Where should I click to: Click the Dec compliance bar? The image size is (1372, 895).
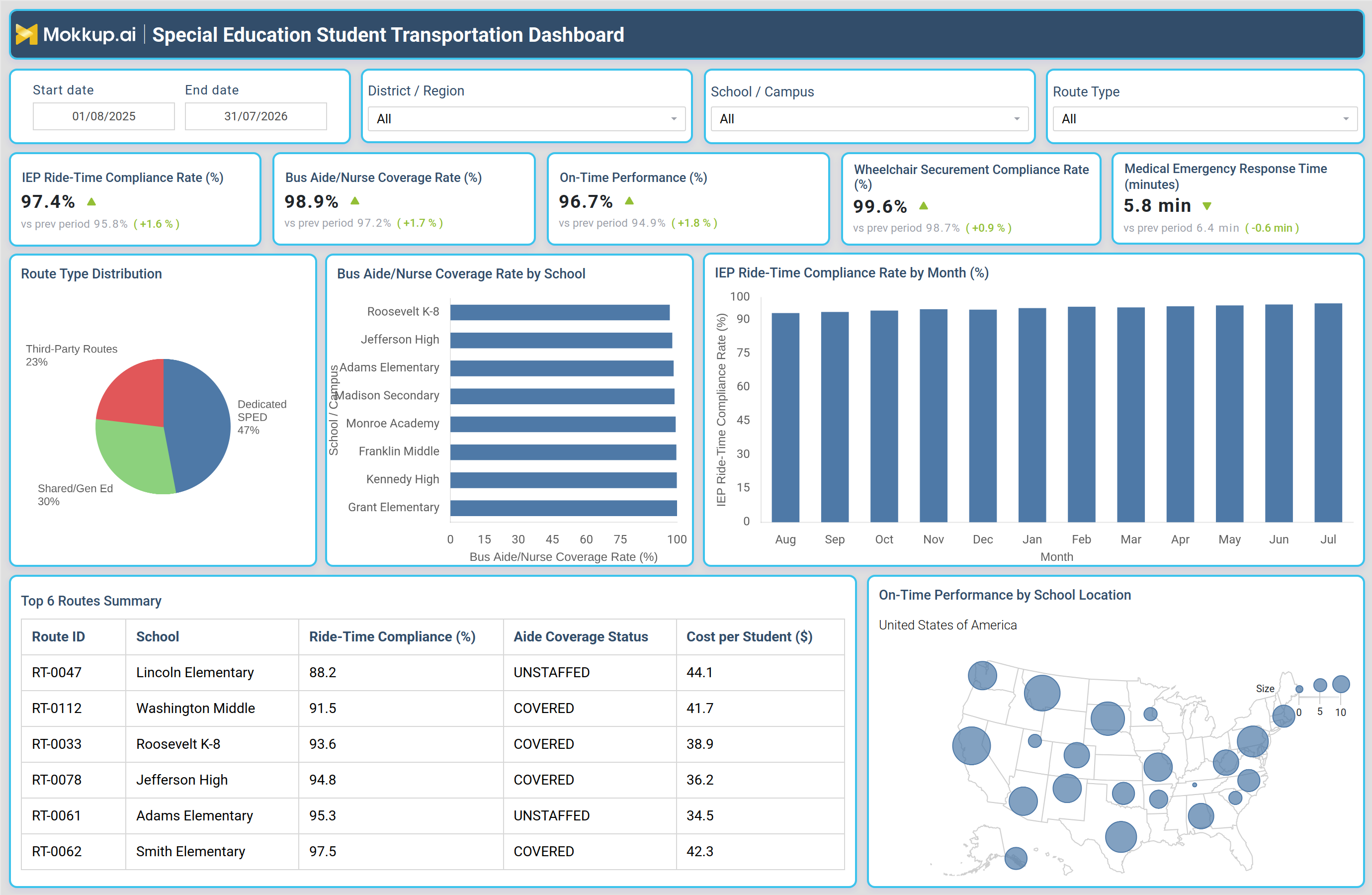983,416
